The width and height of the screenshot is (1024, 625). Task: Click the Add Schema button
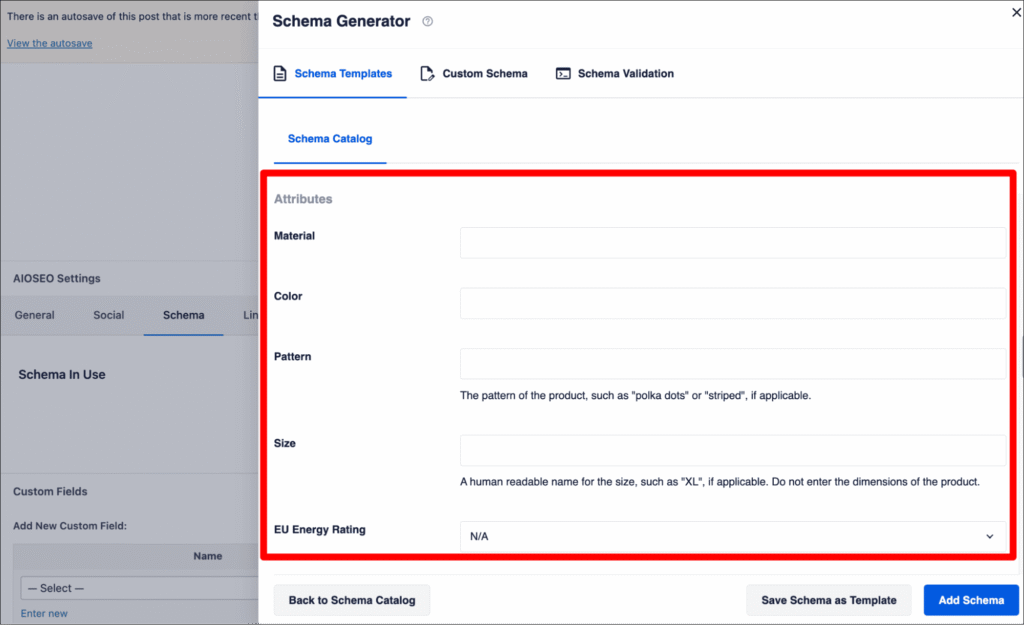(x=971, y=600)
